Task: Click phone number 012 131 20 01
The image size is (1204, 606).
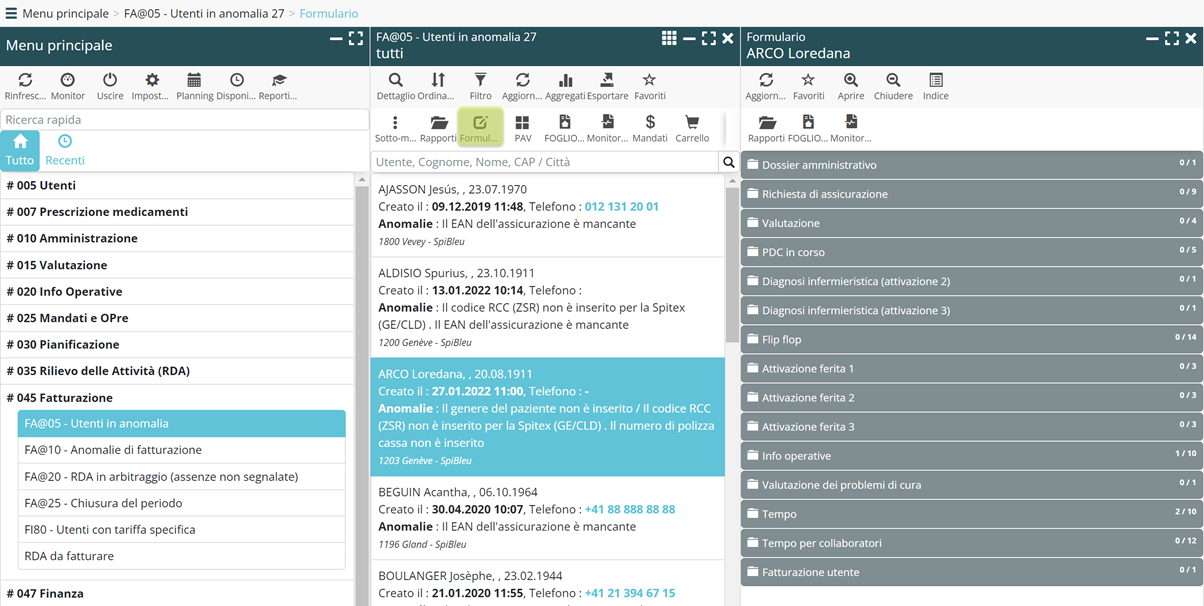Action: click(x=621, y=207)
